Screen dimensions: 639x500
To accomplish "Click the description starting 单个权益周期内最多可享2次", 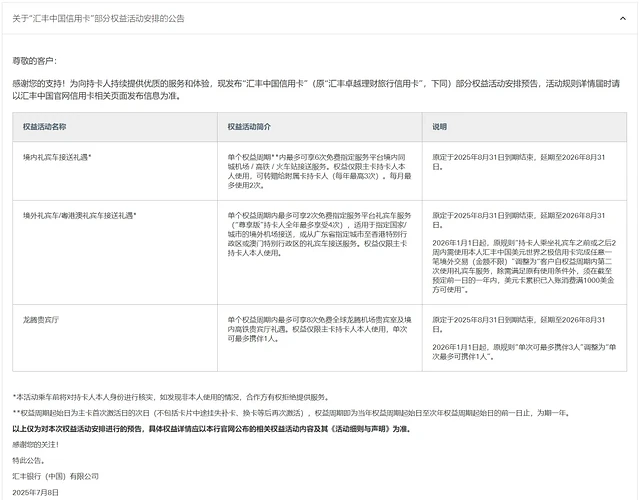I will coord(320,234).
